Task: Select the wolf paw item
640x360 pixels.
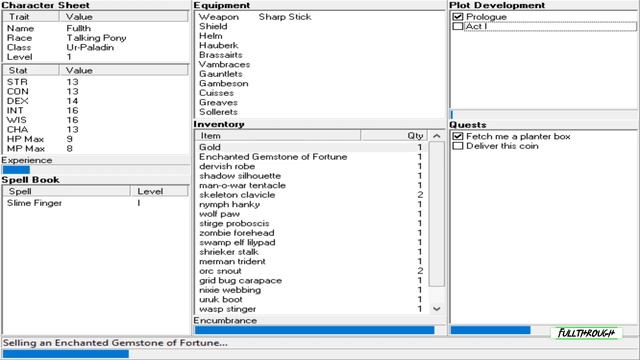Action: [311, 214]
